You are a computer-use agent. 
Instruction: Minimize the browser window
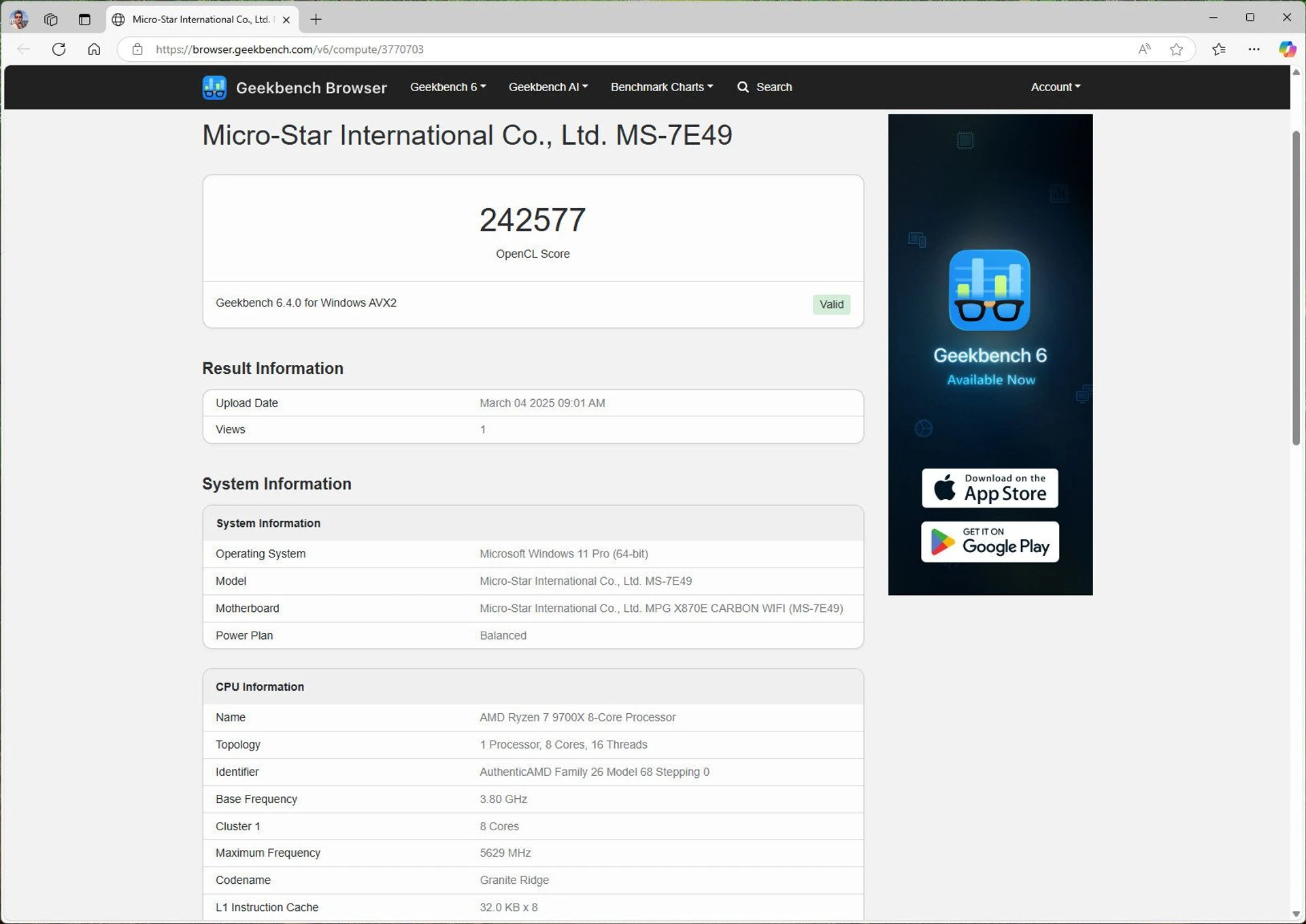coord(1213,18)
